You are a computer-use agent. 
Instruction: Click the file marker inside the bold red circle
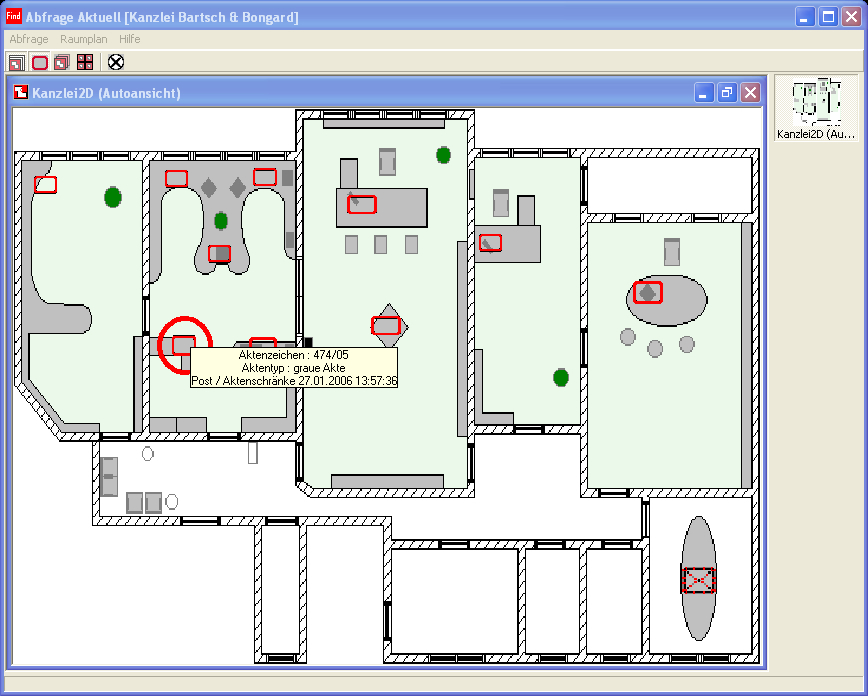point(183,344)
